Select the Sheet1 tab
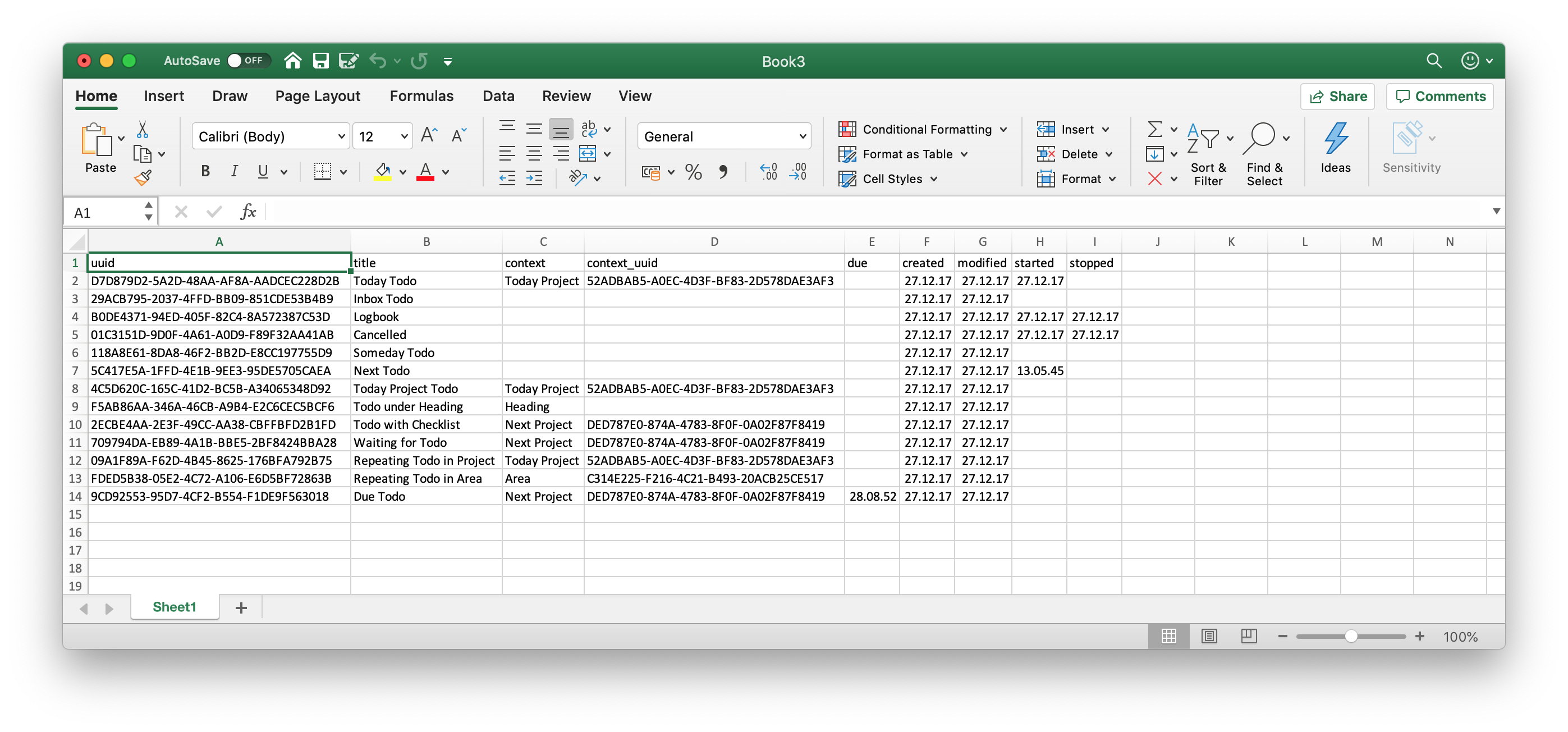Screen dimensions: 1568x732 [x=175, y=607]
